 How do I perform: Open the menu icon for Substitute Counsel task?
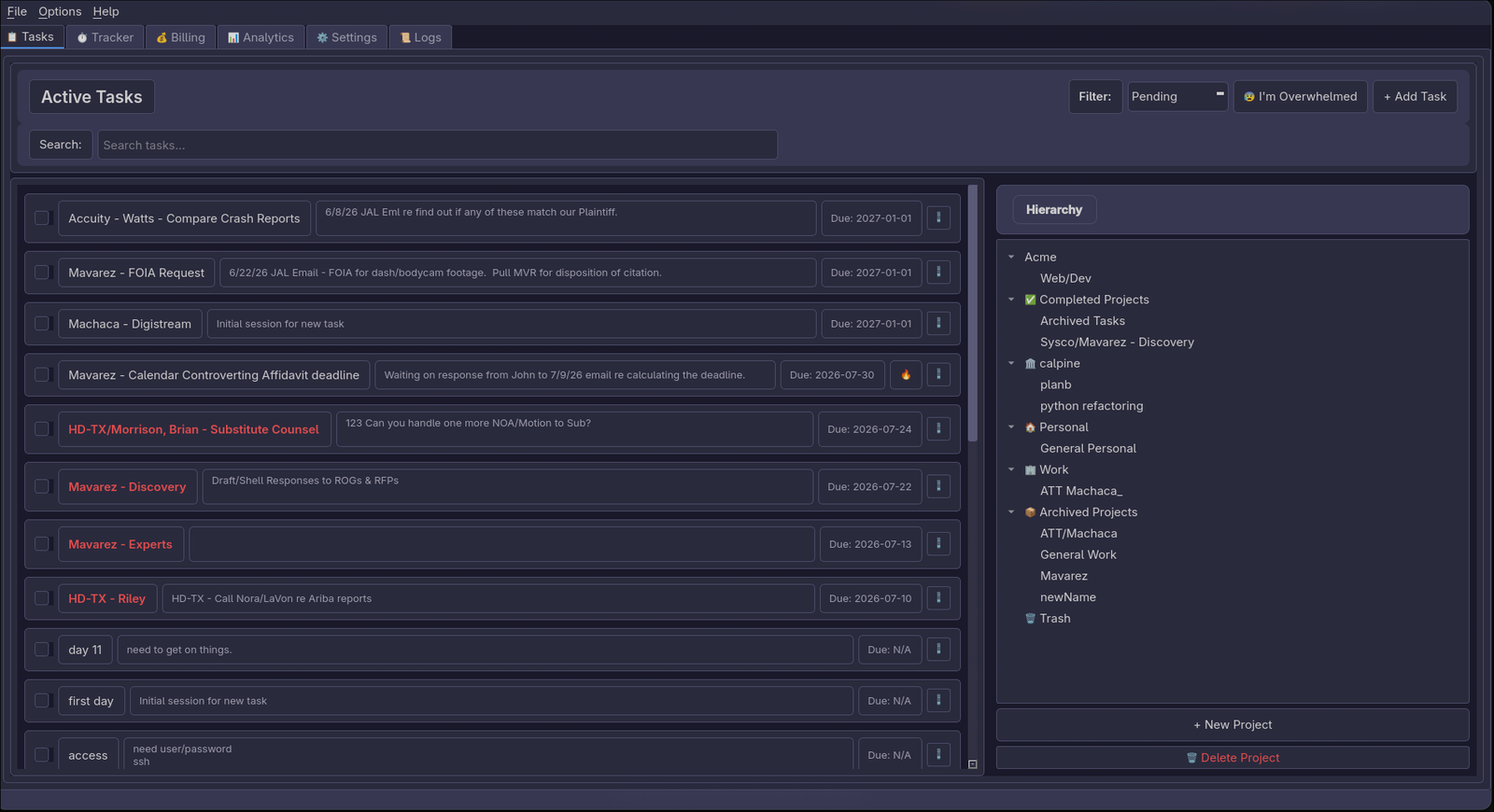[938, 428]
